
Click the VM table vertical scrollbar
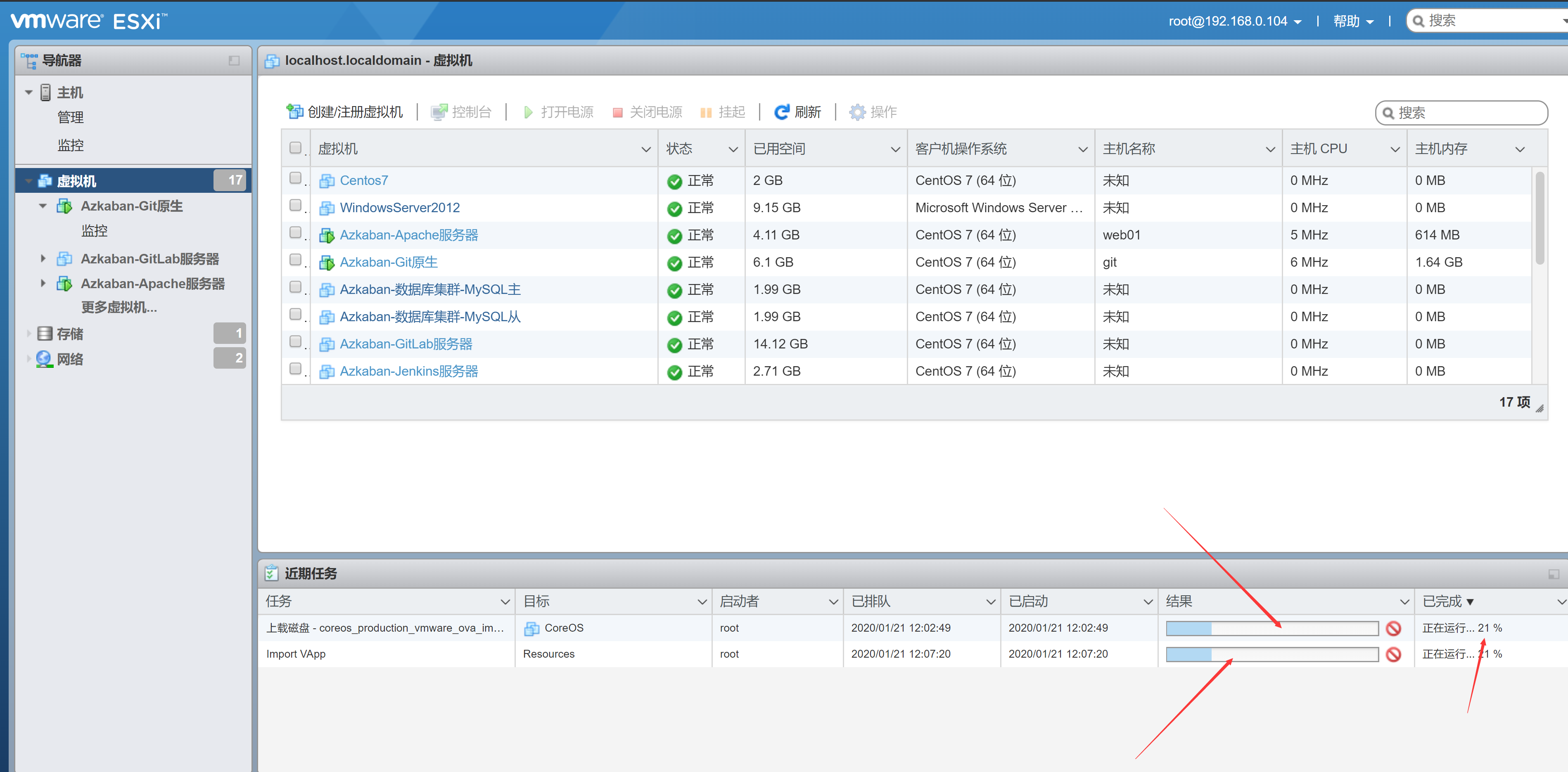1540,218
